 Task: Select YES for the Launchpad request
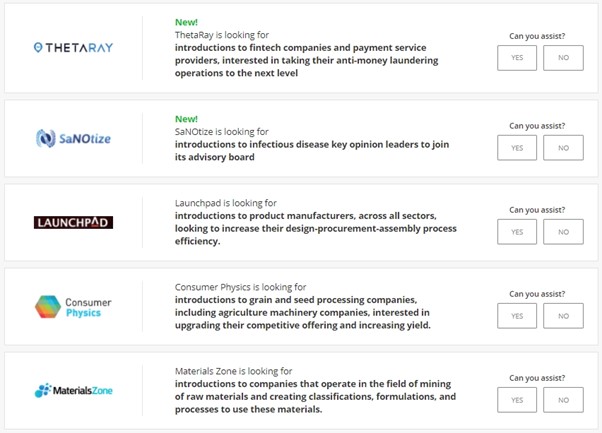click(517, 232)
